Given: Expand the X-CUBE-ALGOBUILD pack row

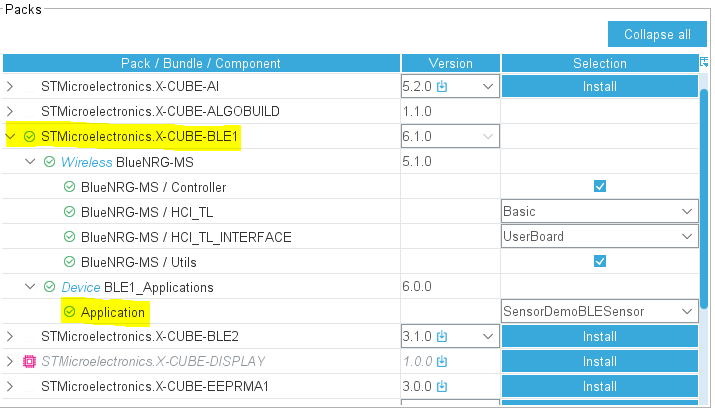Looking at the screenshot, I should pos(10,111).
